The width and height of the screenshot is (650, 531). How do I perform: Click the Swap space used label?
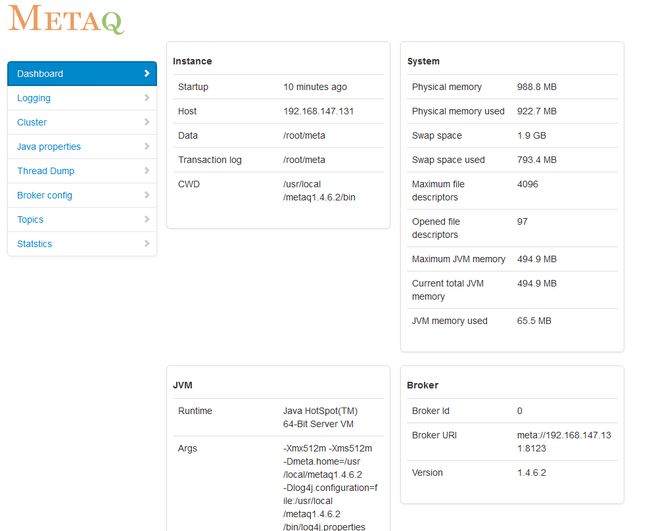(448, 160)
